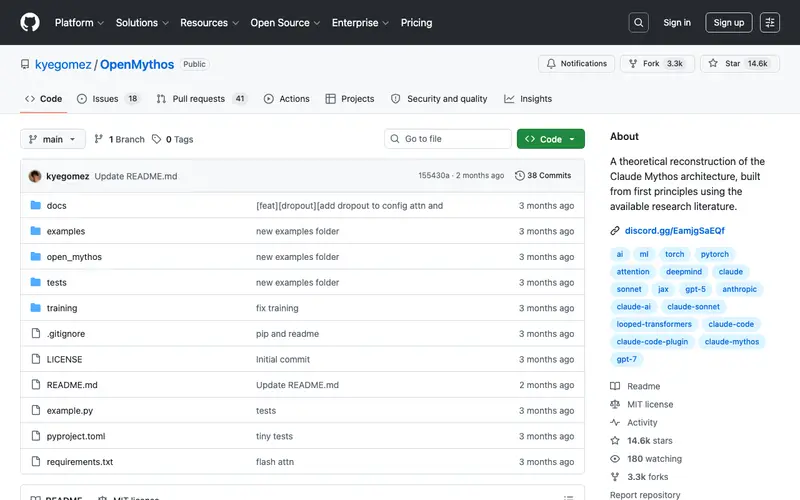Screen dimensions: 800x500
Task: Click the MIT license scale icon
Action: click(x=615, y=404)
